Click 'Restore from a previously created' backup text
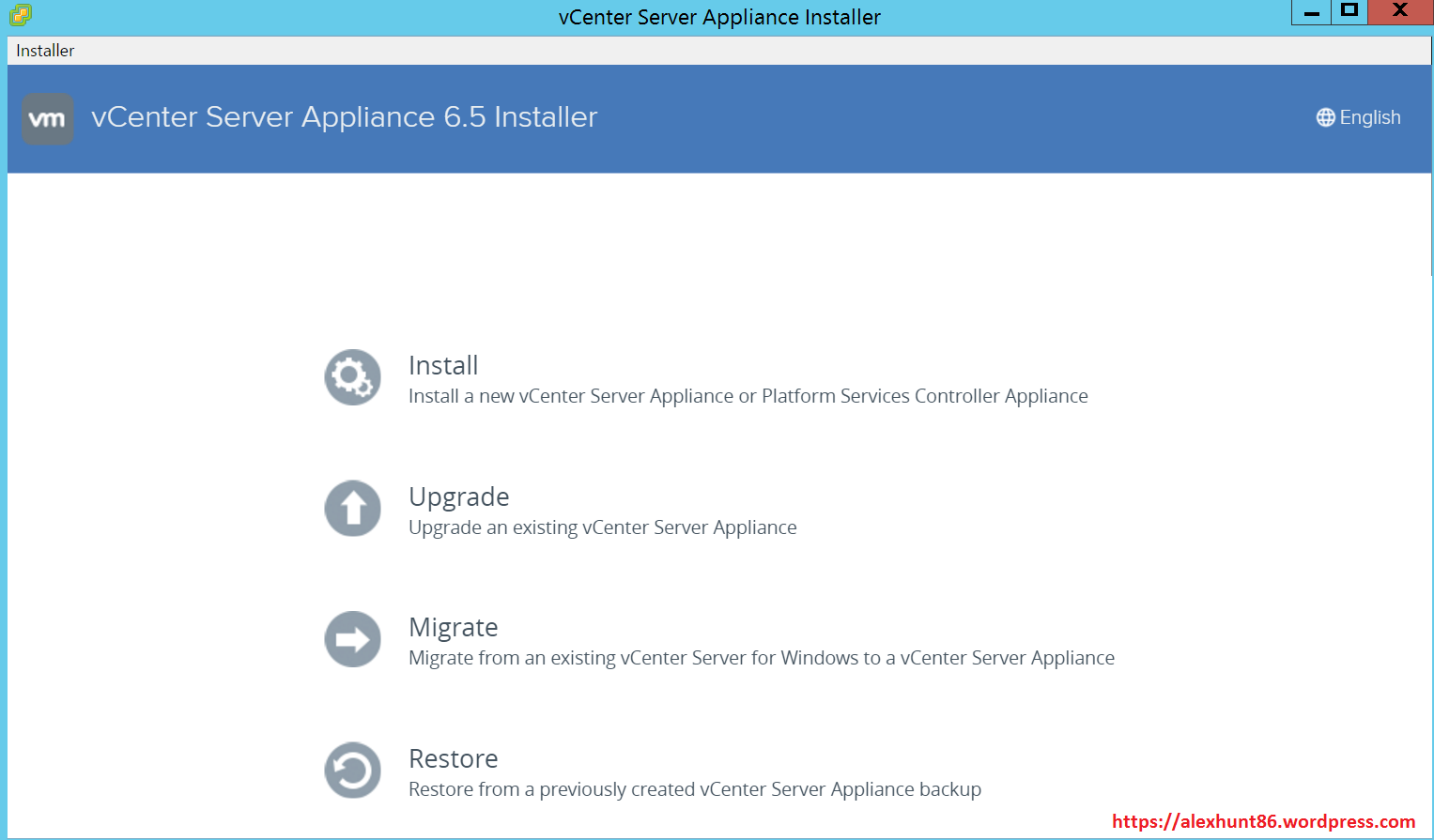Image resolution: width=1434 pixels, height=840 pixels. click(694, 789)
